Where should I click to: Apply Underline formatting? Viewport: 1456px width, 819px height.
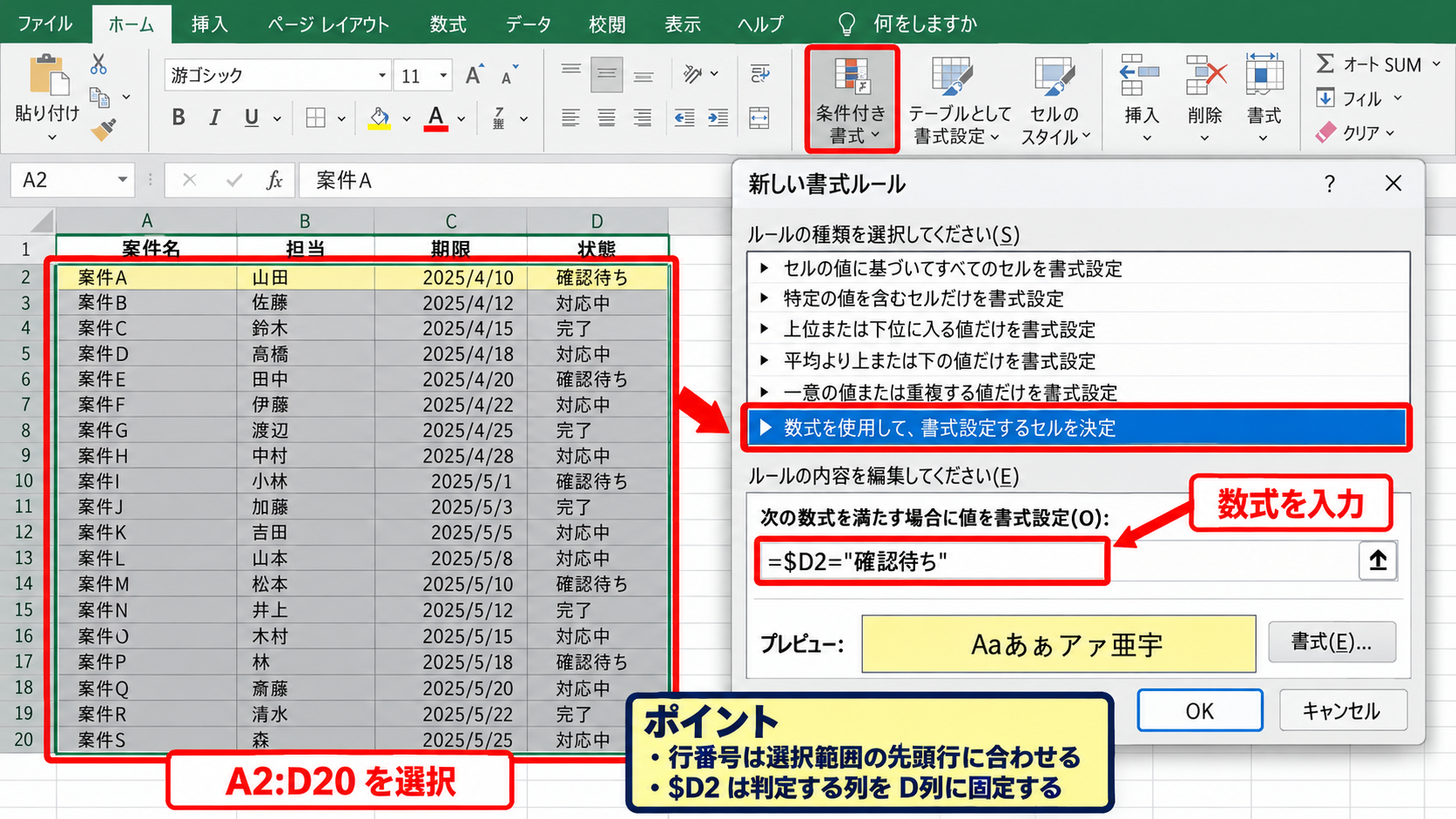click(x=252, y=117)
